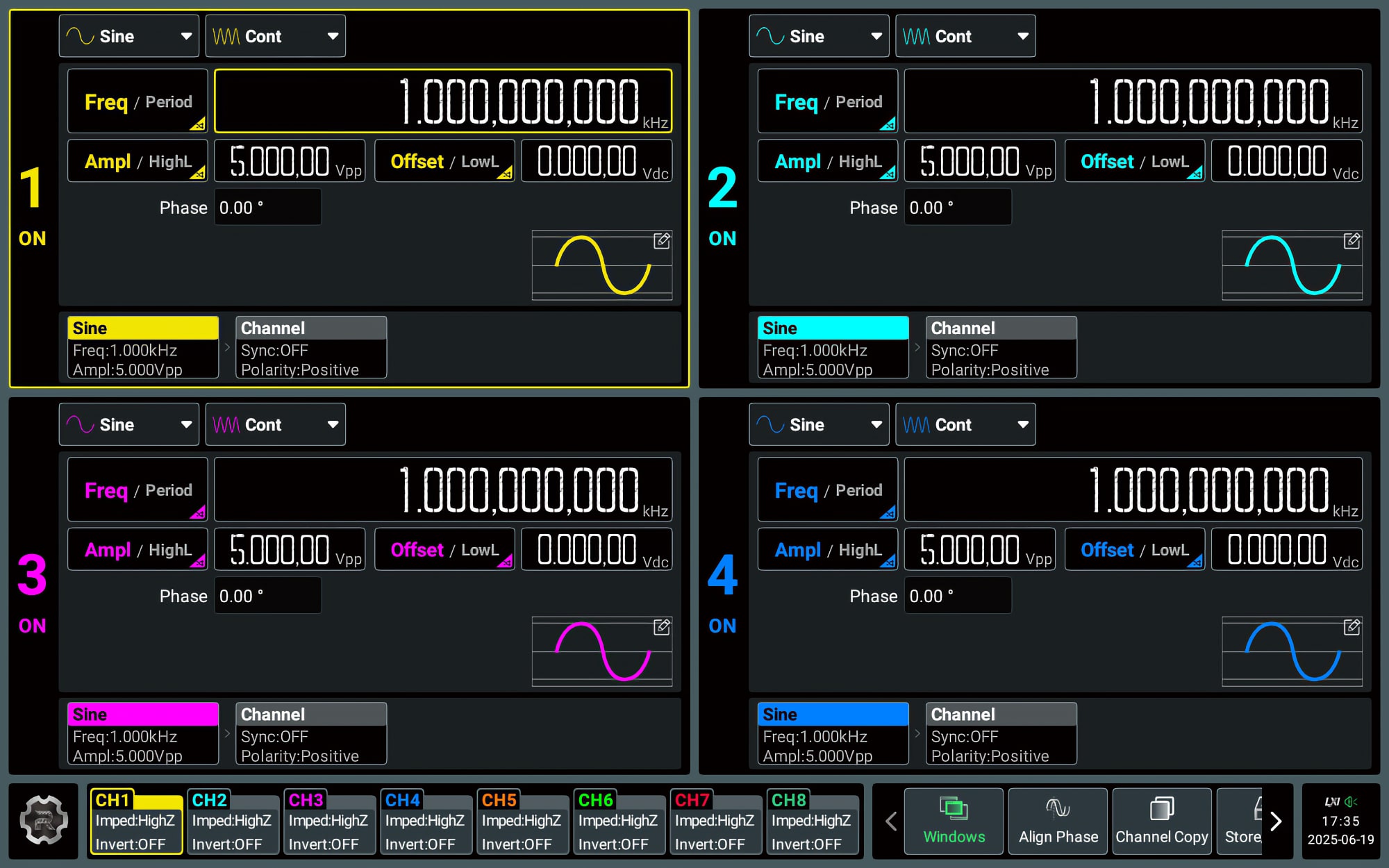The image size is (1389, 868).
Task: Toggle channel 1 ON output
Action: click(x=32, y=239)
